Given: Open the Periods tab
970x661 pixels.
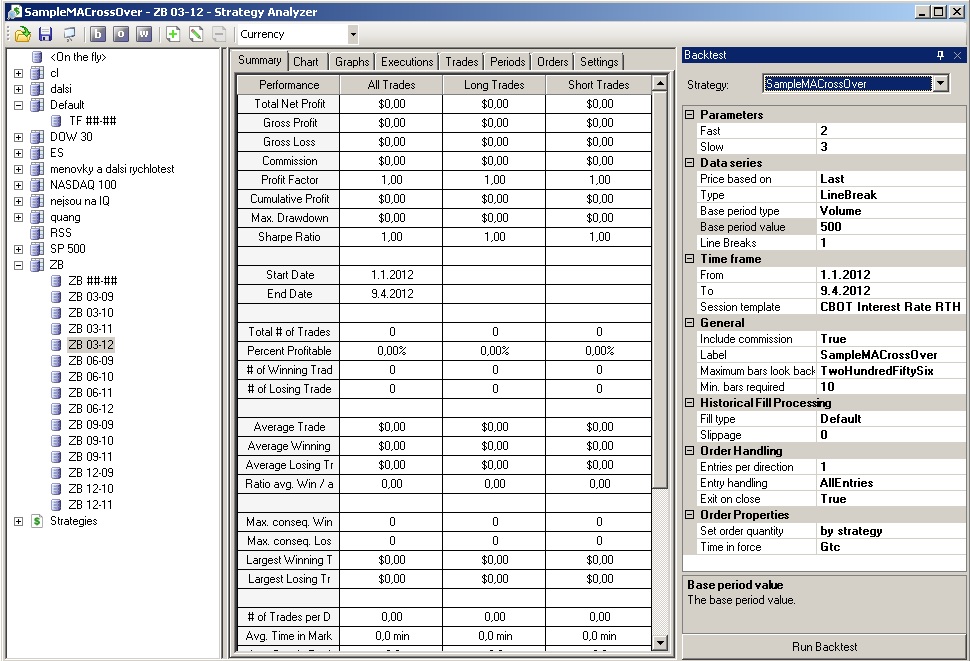Looking at the screenshot, I should click(507, 62).
